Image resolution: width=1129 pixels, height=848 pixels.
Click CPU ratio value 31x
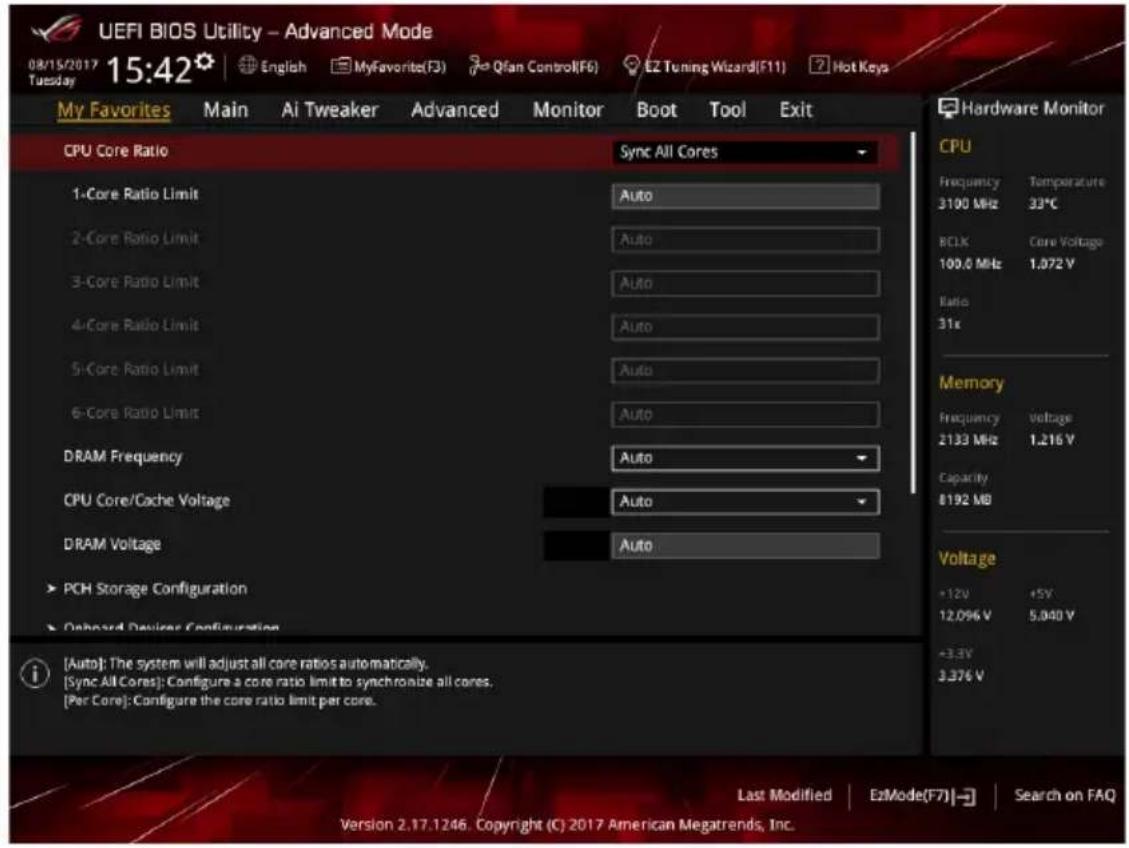point(949,324)
